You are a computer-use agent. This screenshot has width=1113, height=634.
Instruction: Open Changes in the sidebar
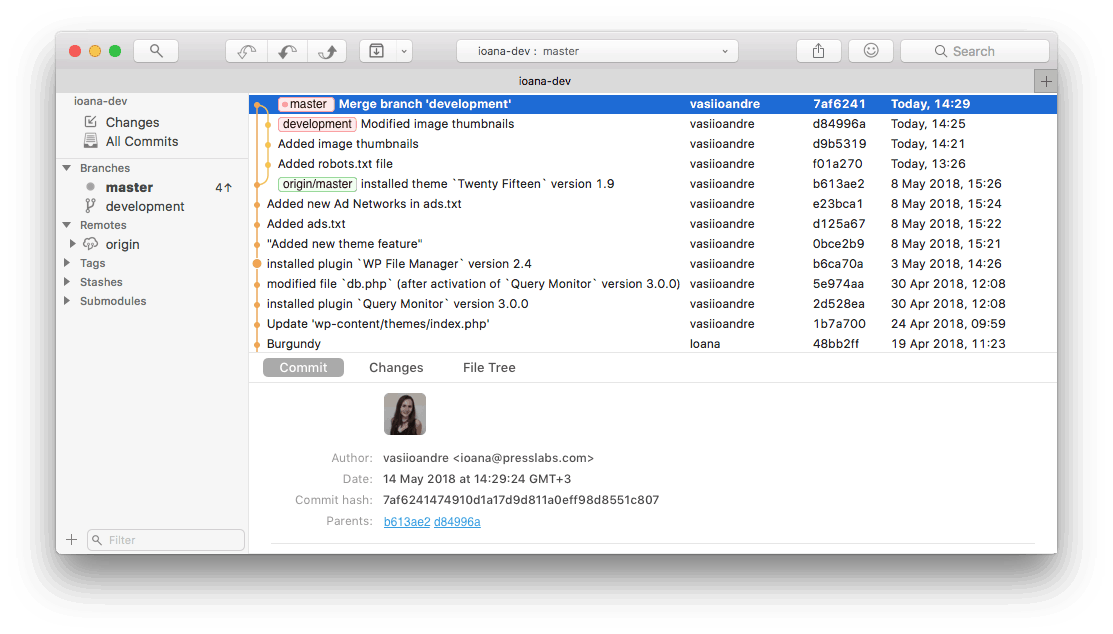point(132,122)
